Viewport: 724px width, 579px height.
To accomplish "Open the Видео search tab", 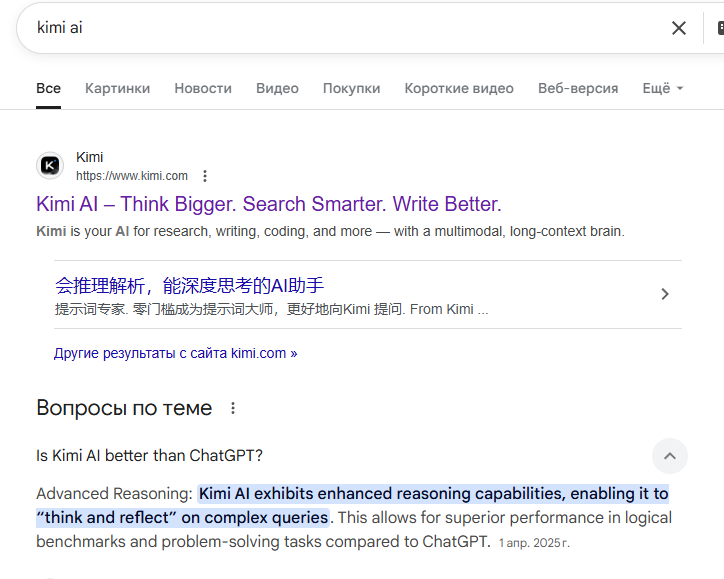I will (277, 88).
